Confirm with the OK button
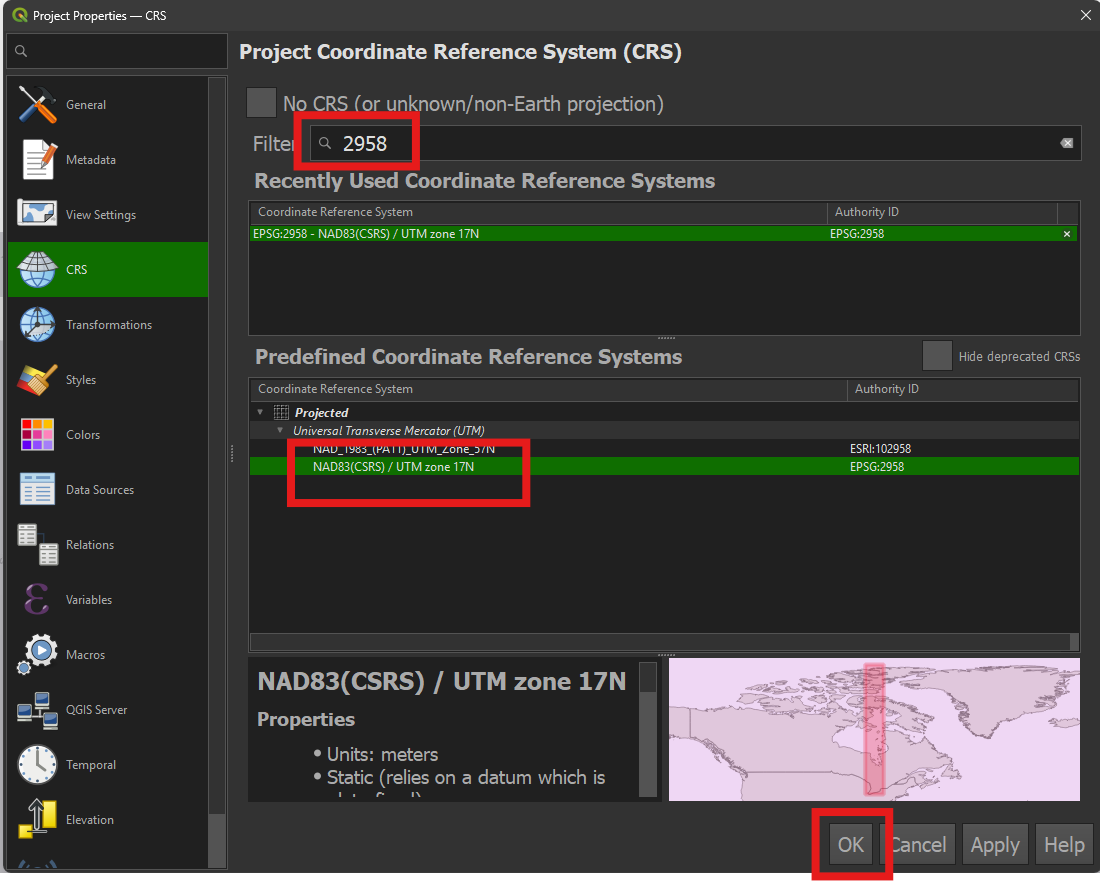The image size is (1100, 881). [850, 845]
